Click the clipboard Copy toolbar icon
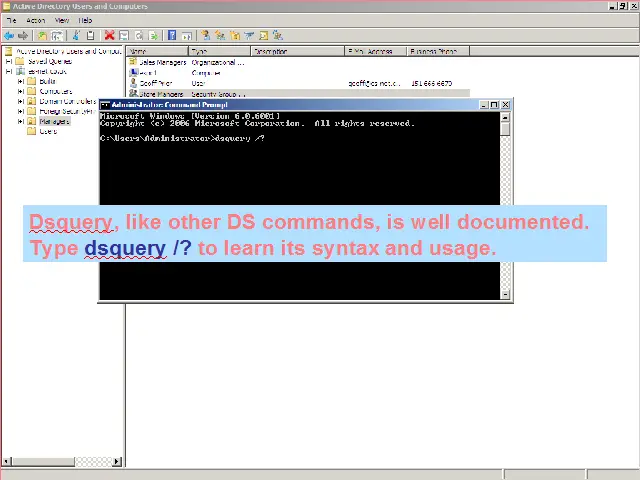Viewport: 640px width, 480px height. point(91,36)
